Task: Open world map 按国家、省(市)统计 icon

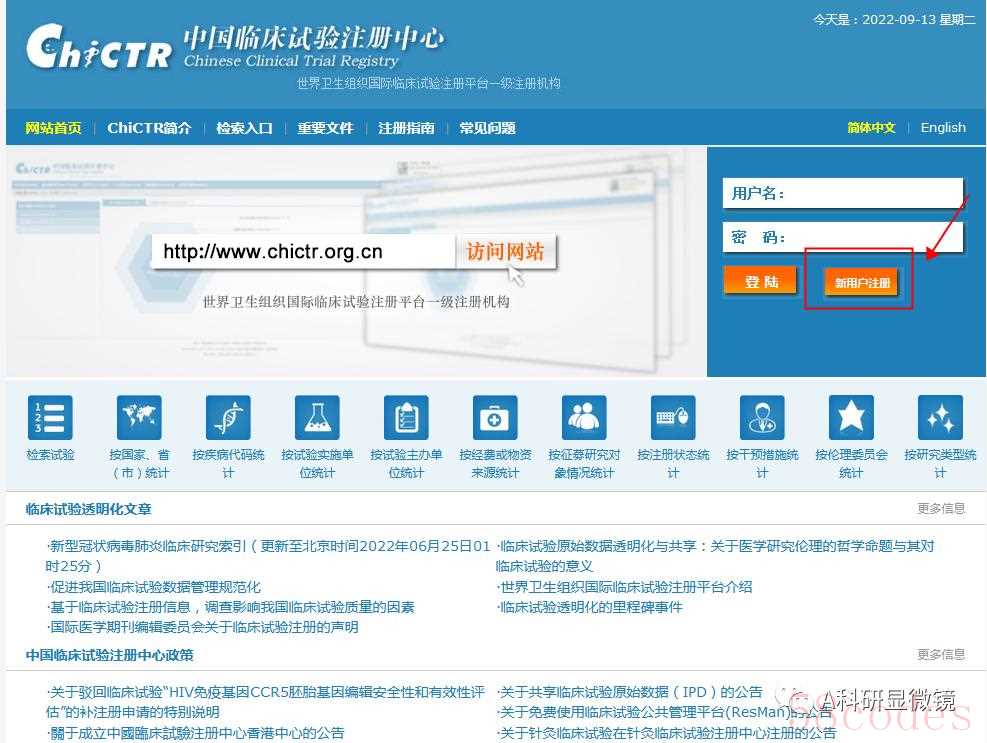Action: pyautogui.click(x=139, y=417)
